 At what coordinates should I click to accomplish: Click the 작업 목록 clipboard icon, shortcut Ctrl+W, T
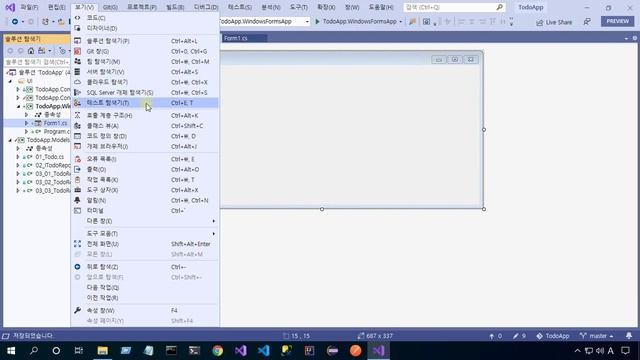coord(77,180)
